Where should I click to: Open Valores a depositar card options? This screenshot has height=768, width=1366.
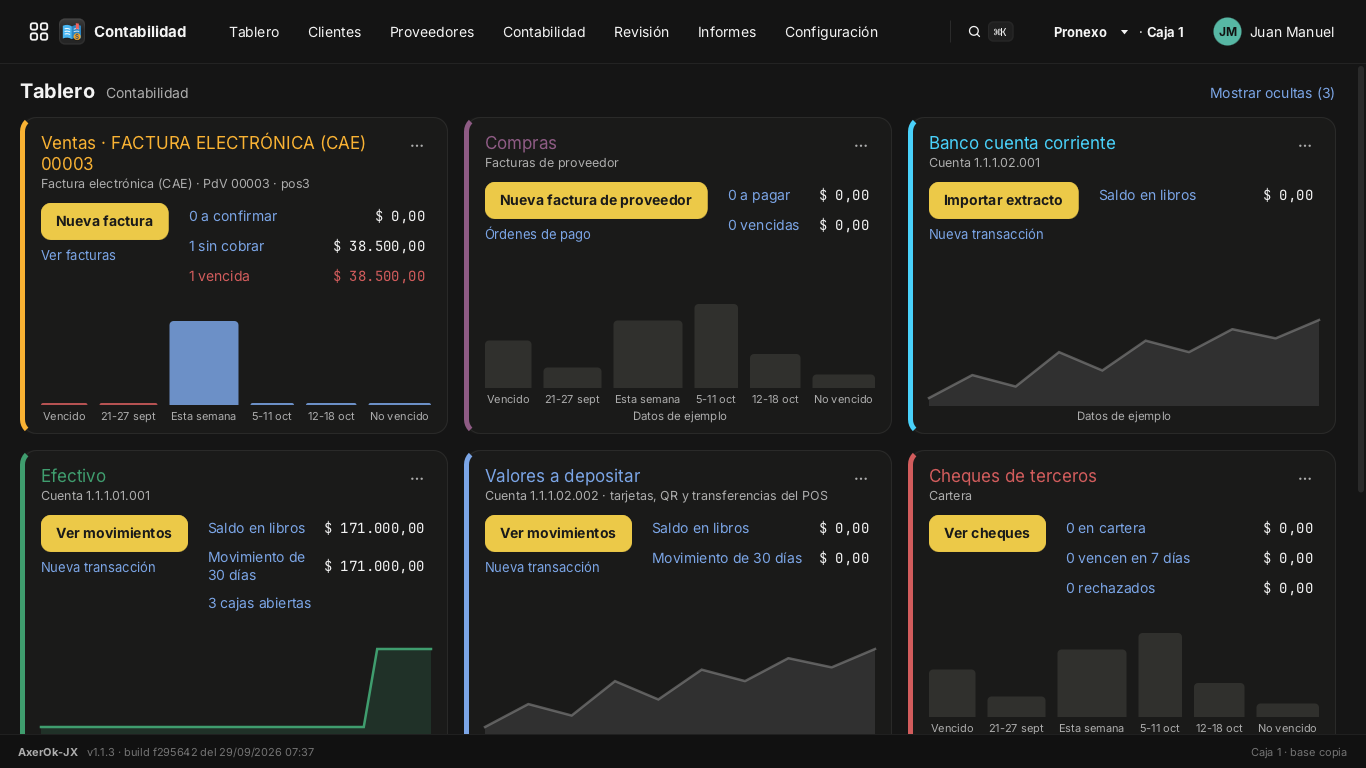tap(861, 478)
